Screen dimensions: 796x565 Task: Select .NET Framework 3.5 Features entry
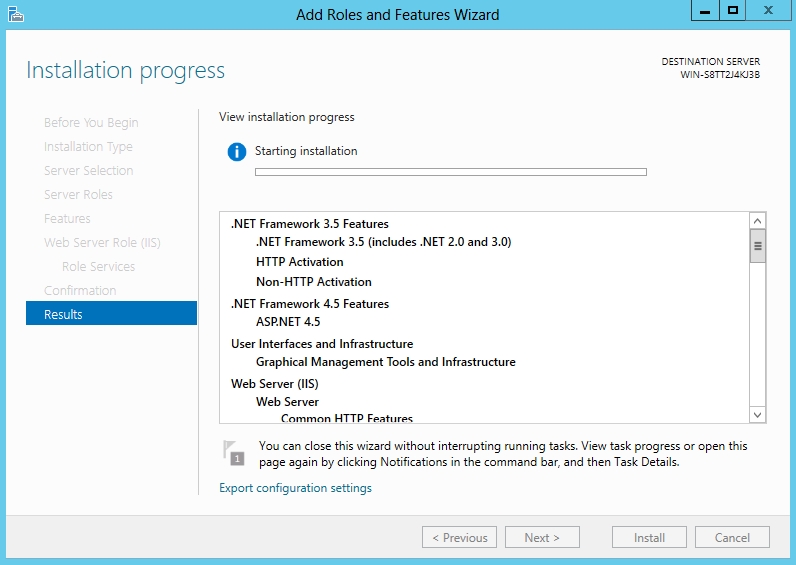(x=309, y=224)
